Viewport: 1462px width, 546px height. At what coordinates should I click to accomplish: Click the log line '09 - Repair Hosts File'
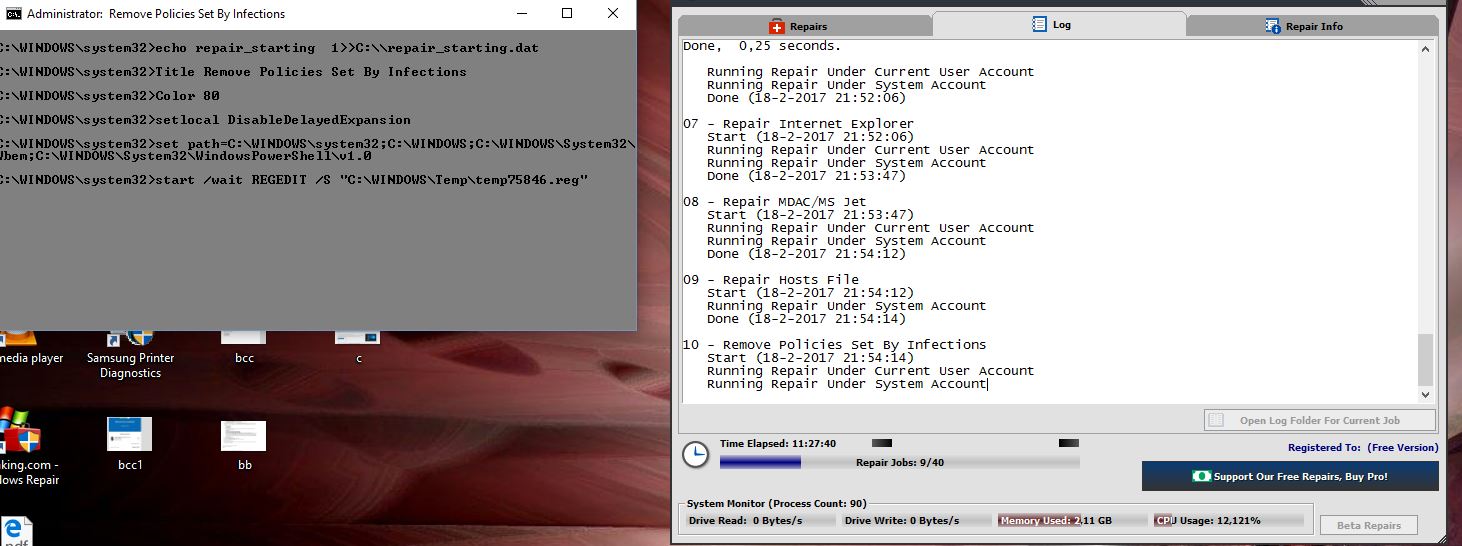point(771,280)
